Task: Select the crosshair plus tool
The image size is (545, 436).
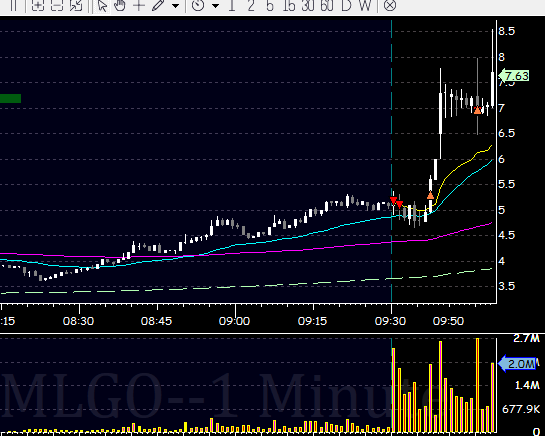Action: (139, 5)
